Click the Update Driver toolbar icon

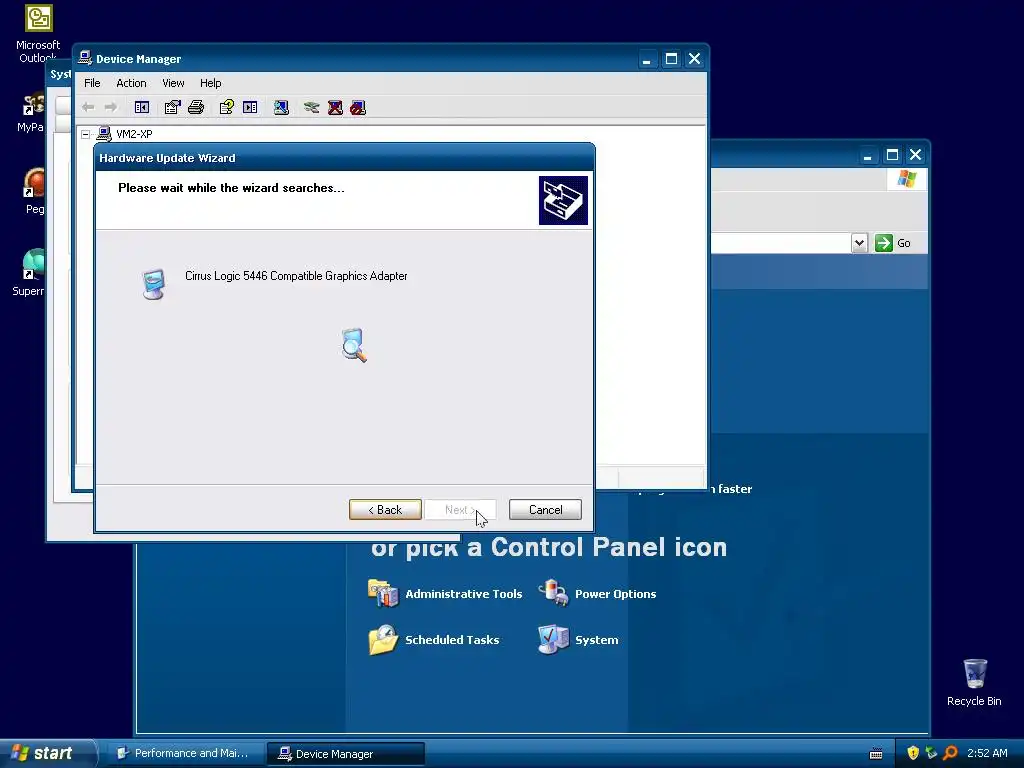coord(312,107)
